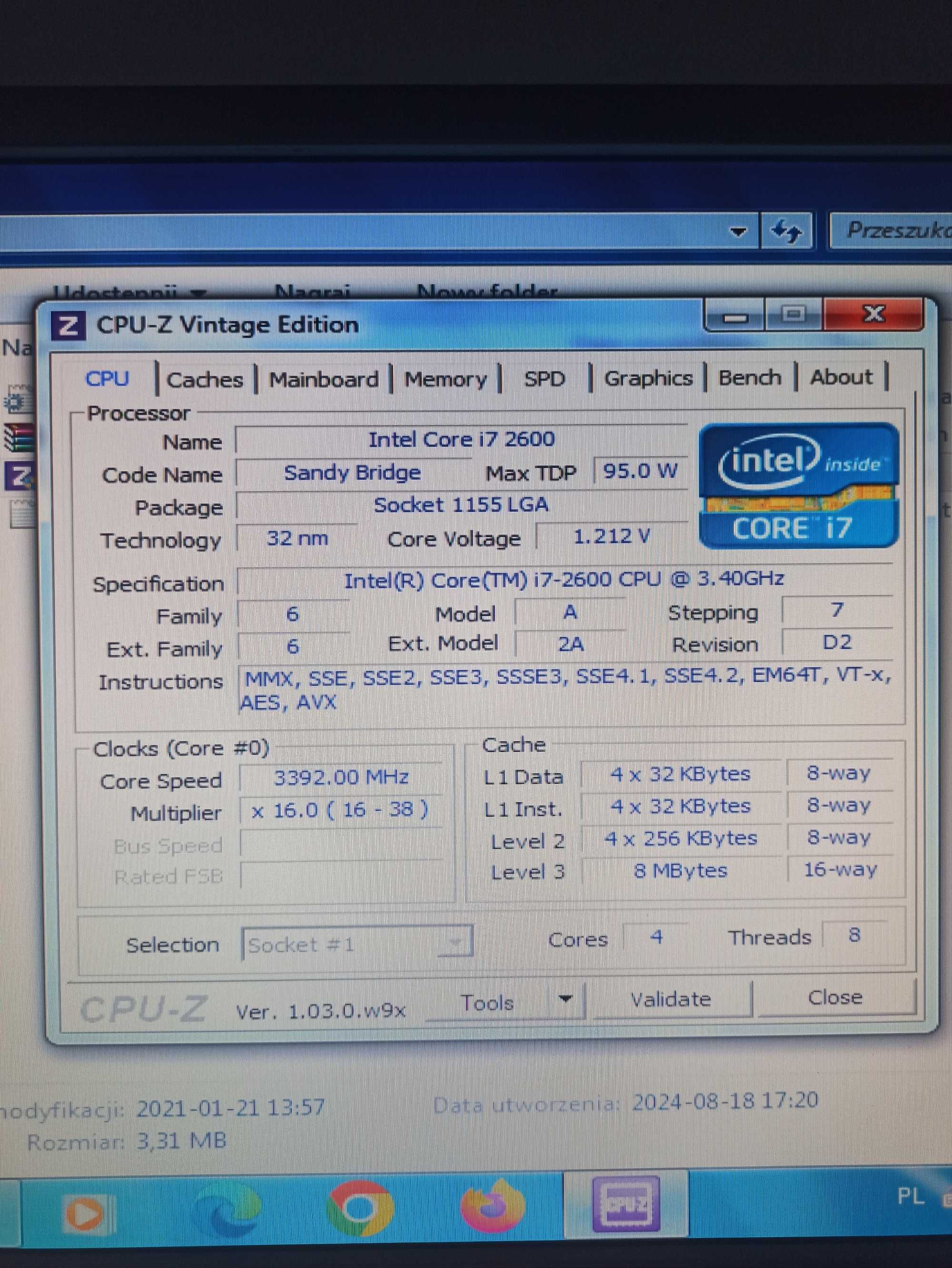
Task: Open the Tools dropdown arrow
Action: point(565,1000)
